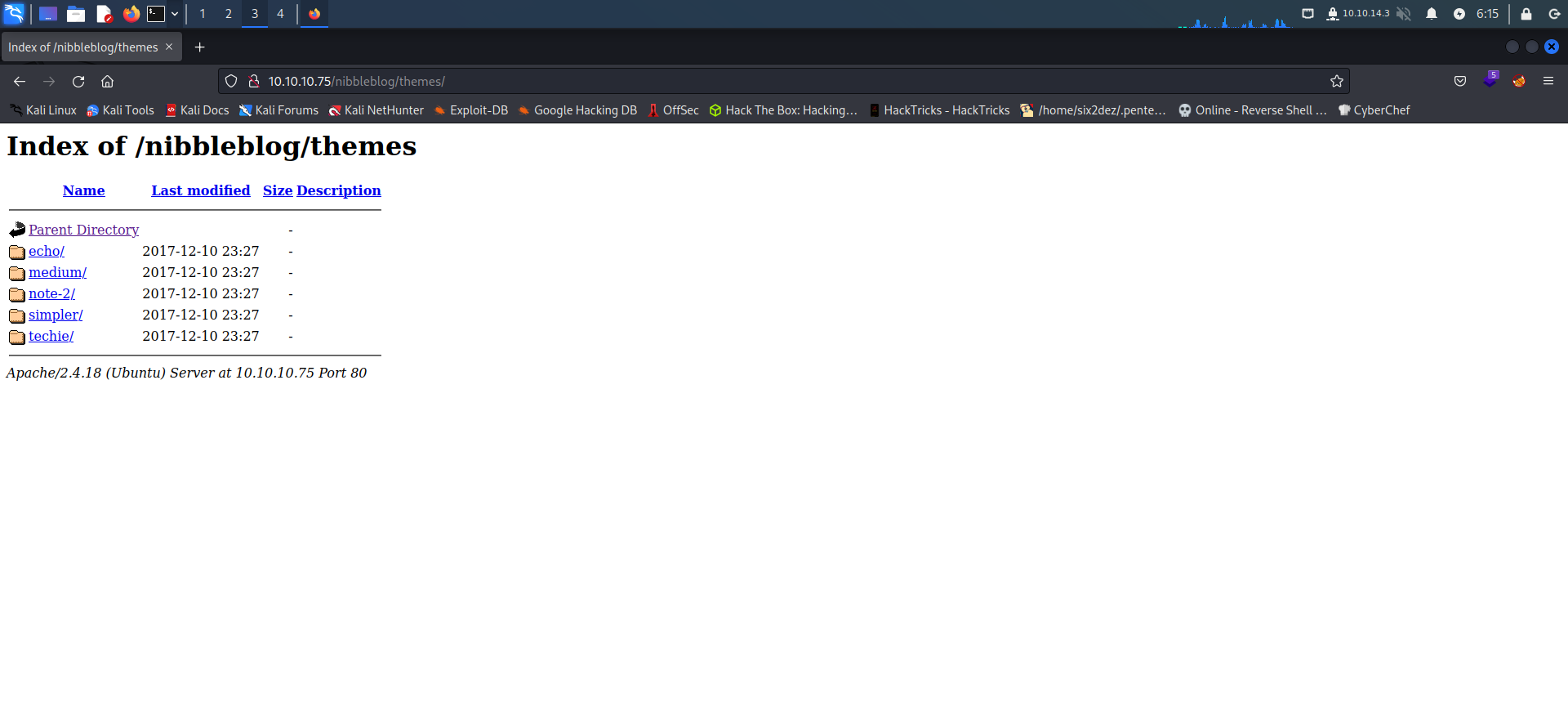Image resolution: width=1568 pixels, height=702 pixels.
Task: Show site connection security info
Action: (x=254, y=82)
